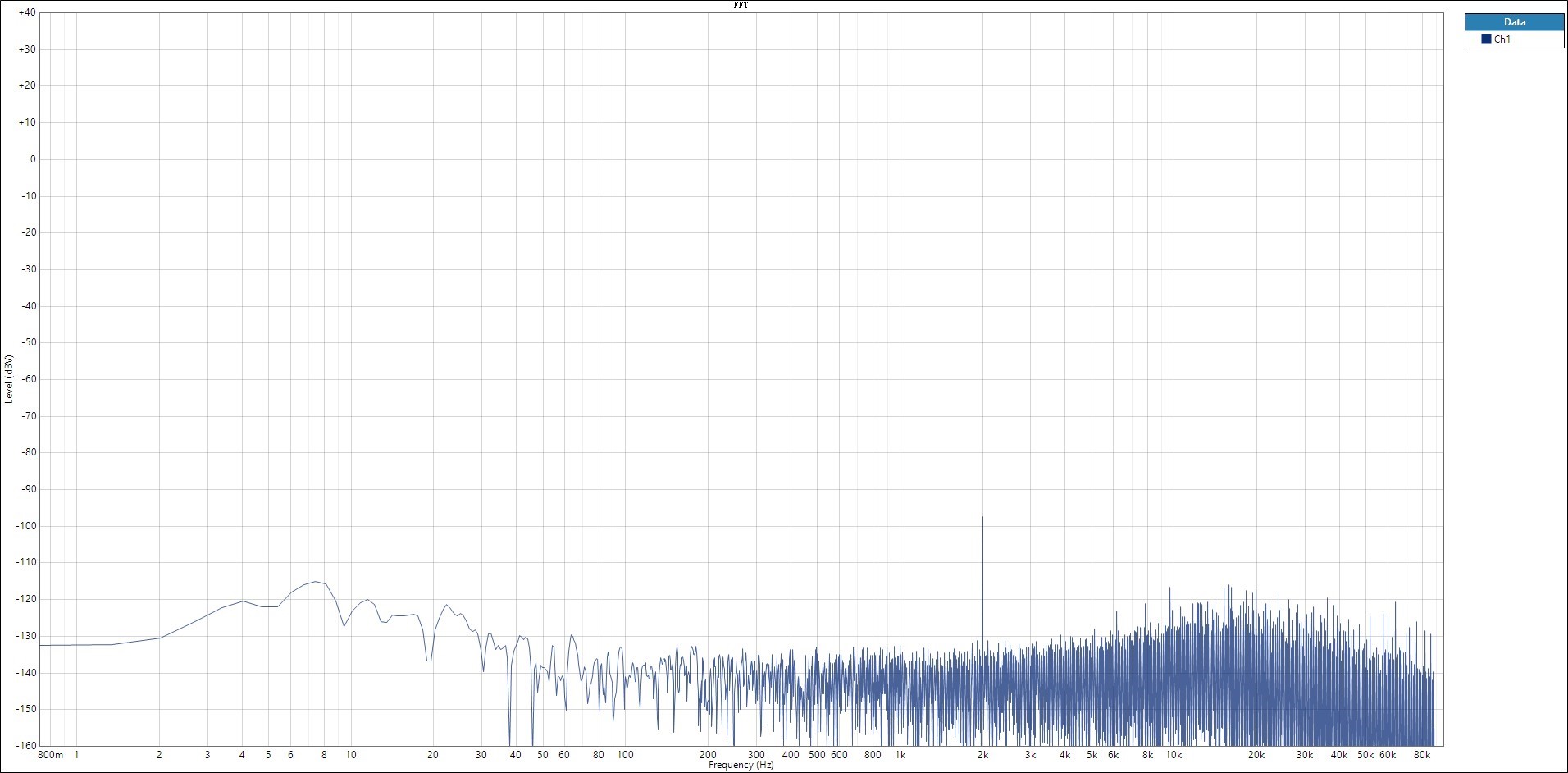The height and width of the screenshot is (773, 1568).
Task: Click the 20k frequency axis tick label
Action: 1256,755
